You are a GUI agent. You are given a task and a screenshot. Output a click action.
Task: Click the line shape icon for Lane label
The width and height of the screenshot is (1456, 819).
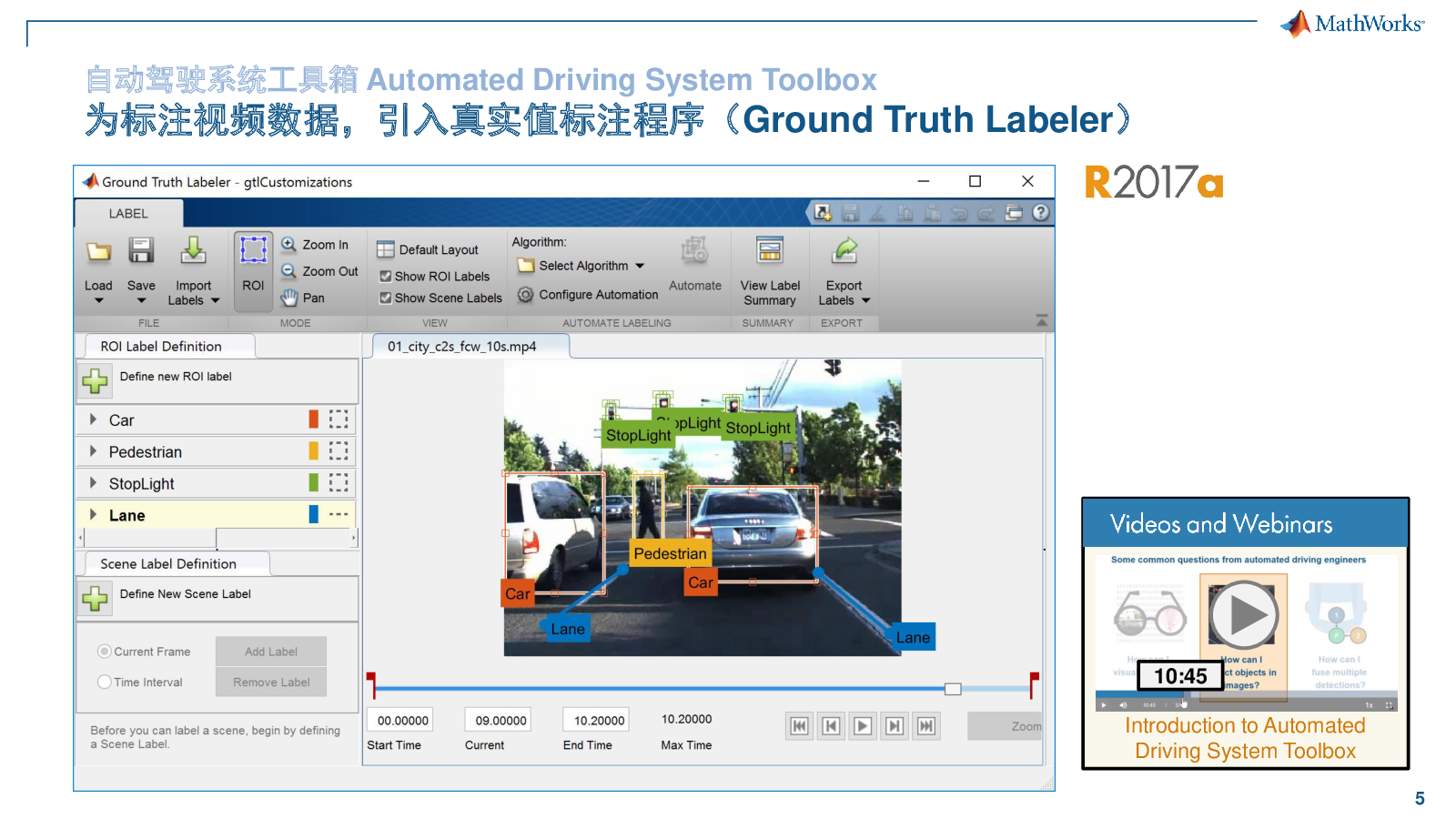point(339,514)
